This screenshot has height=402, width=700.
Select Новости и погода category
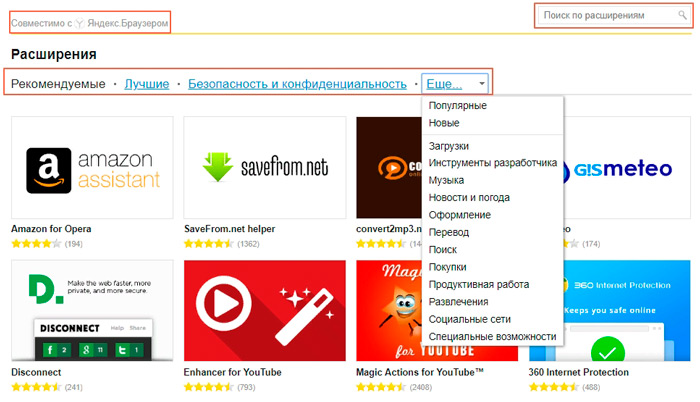pyautogui.click(x=469, y=197)
